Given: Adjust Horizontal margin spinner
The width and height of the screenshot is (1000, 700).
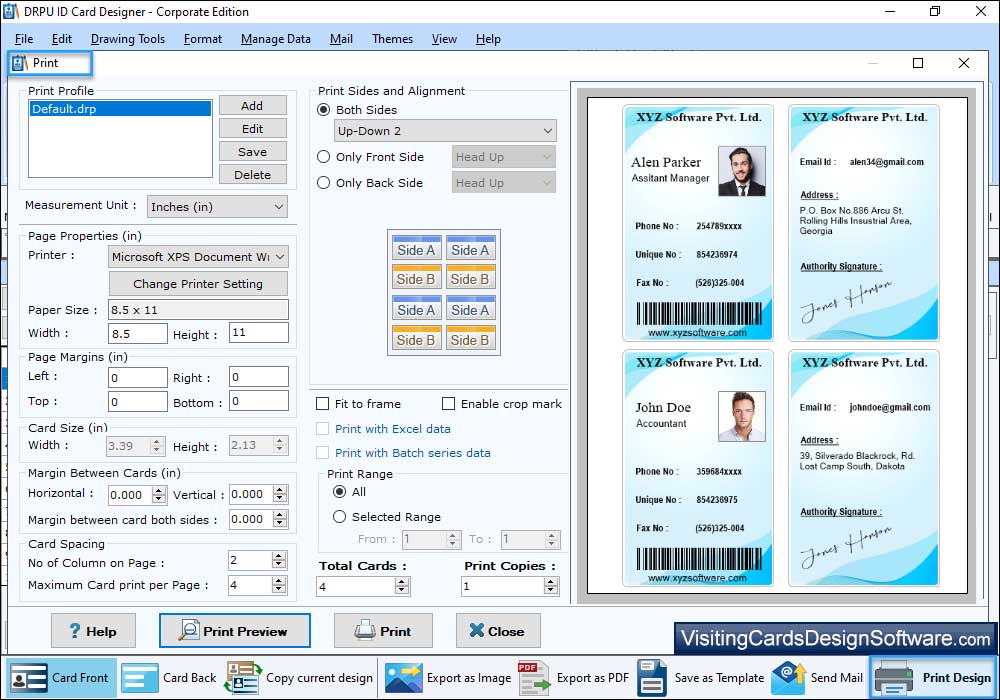Looking at the screenshot, I should coord(159,495).
